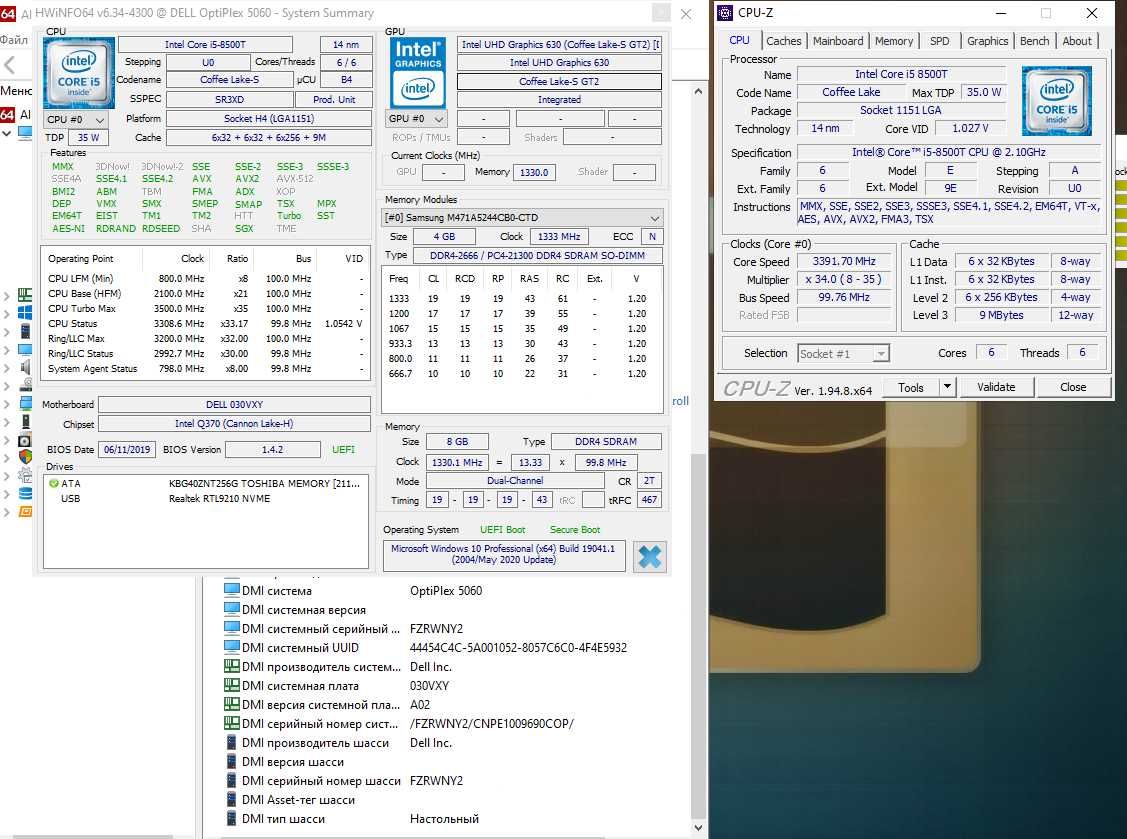1127x839 pixels.
Task: Select the CPU tab in CPU-Z
Action: [740, 40]
